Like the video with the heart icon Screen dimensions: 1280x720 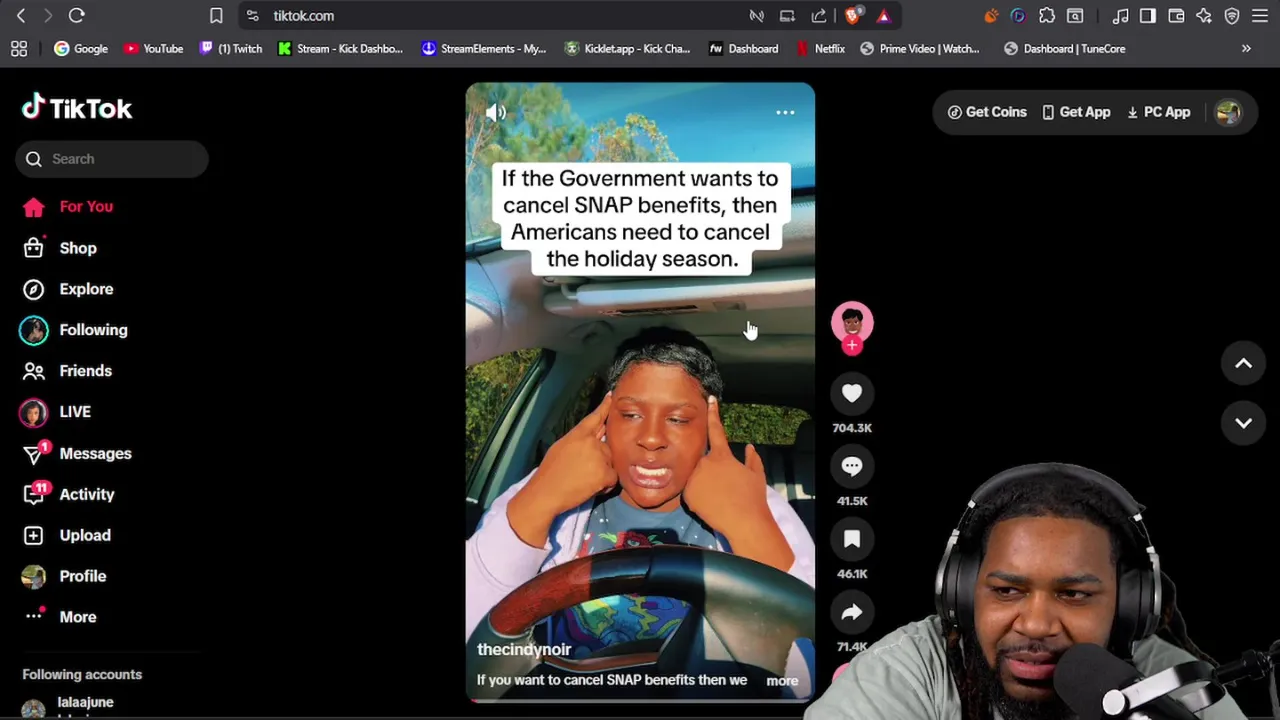[x=852, y=394]
